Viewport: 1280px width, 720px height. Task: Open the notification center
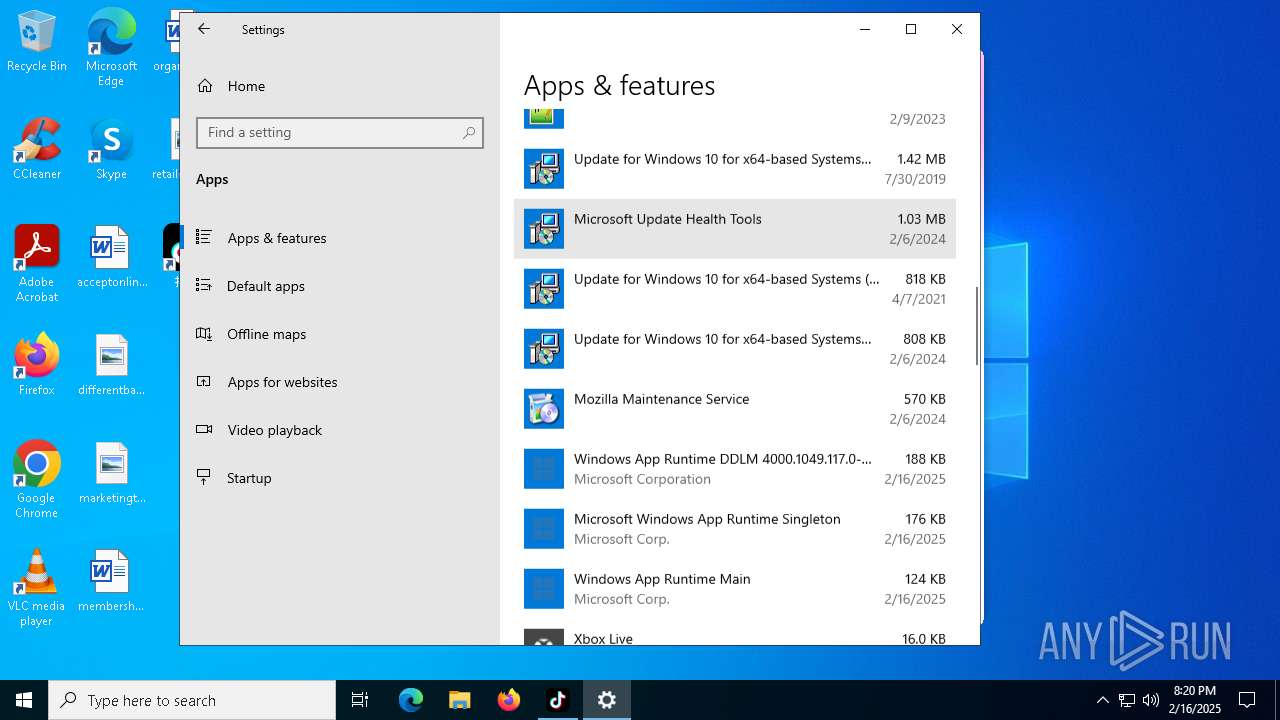click(x=1247, y=700)
